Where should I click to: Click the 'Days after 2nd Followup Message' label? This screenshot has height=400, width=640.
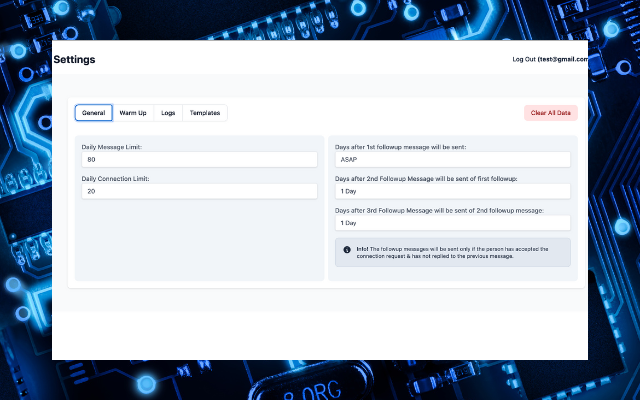click(426, 179)
